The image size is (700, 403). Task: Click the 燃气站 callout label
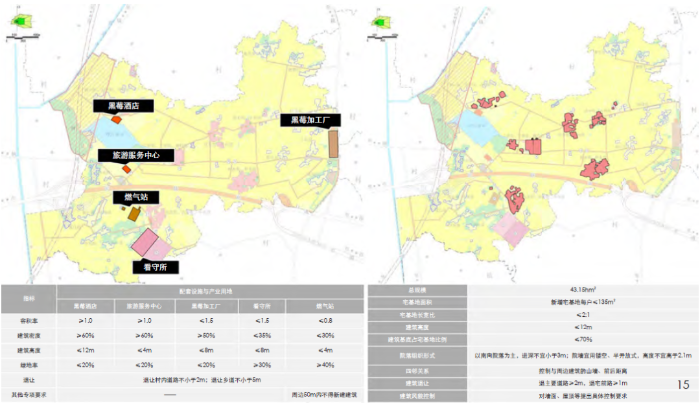[x=130, y=197]
